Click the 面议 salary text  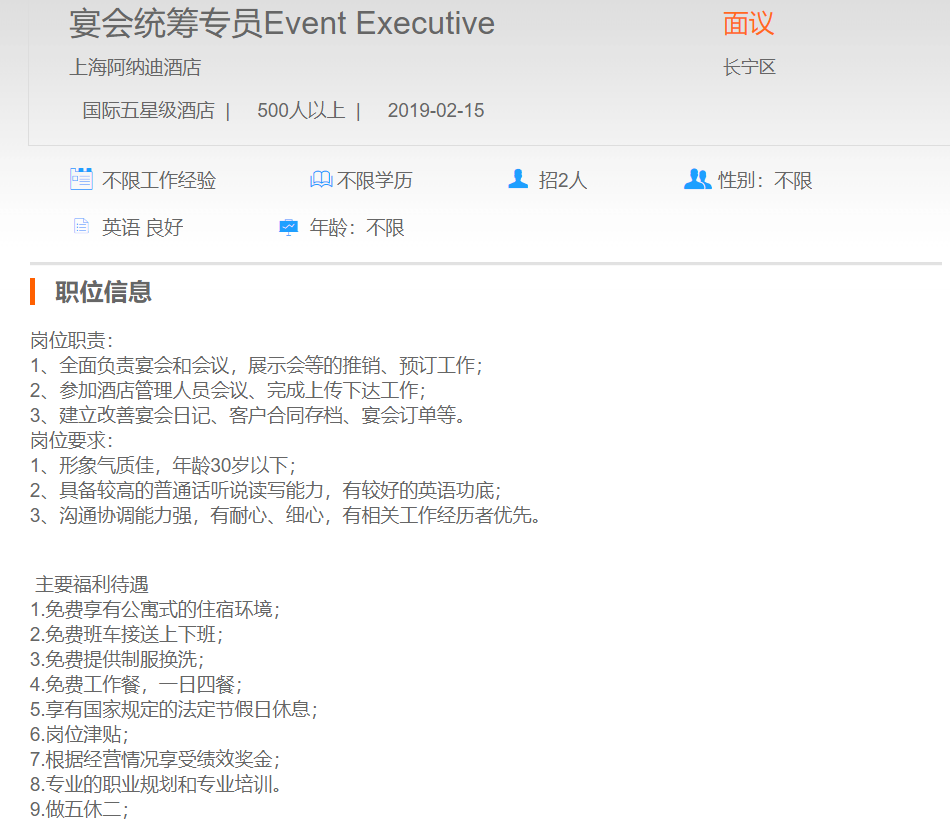(x=748, y=23)
